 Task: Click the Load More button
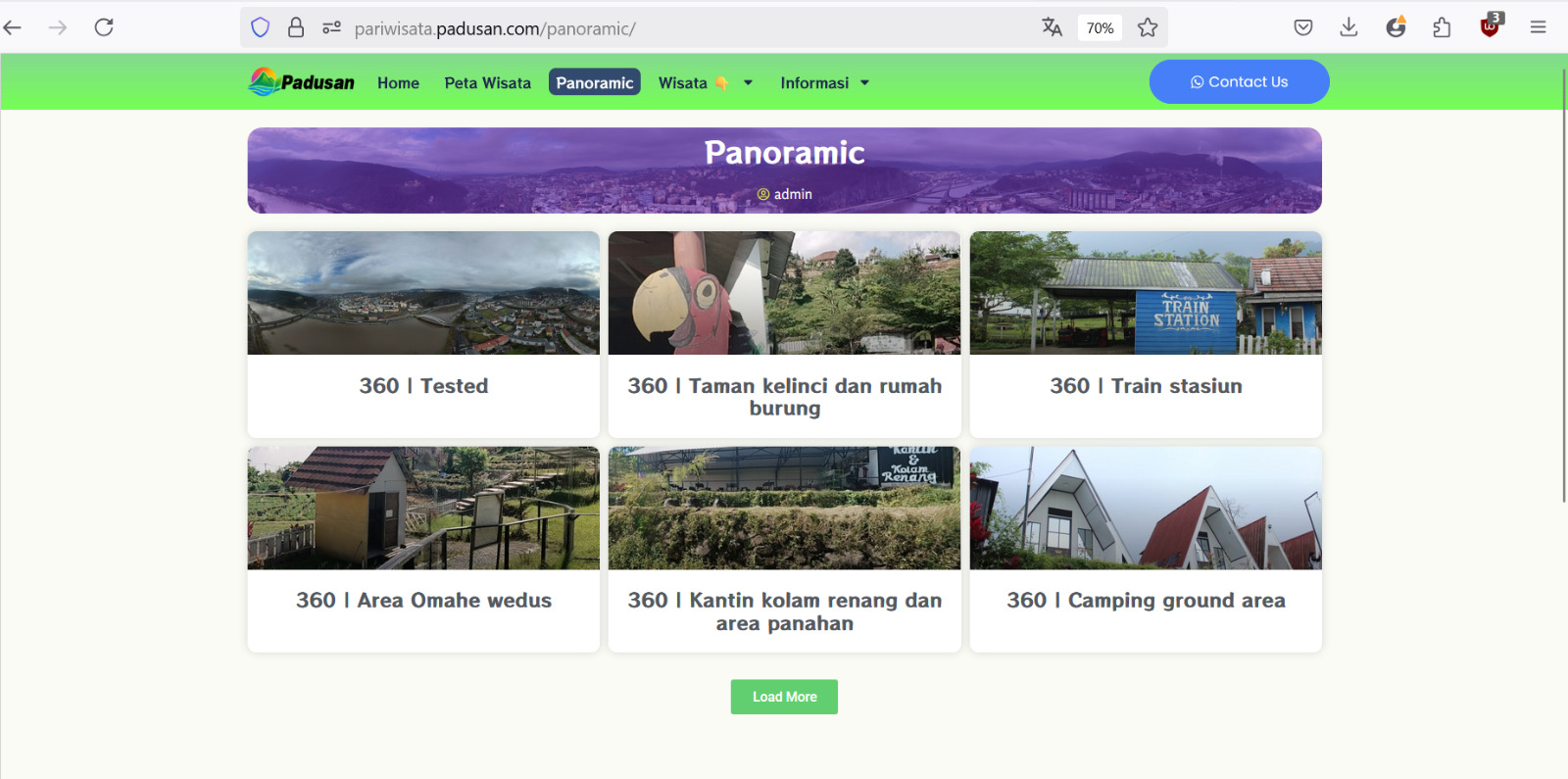(784, 697)
